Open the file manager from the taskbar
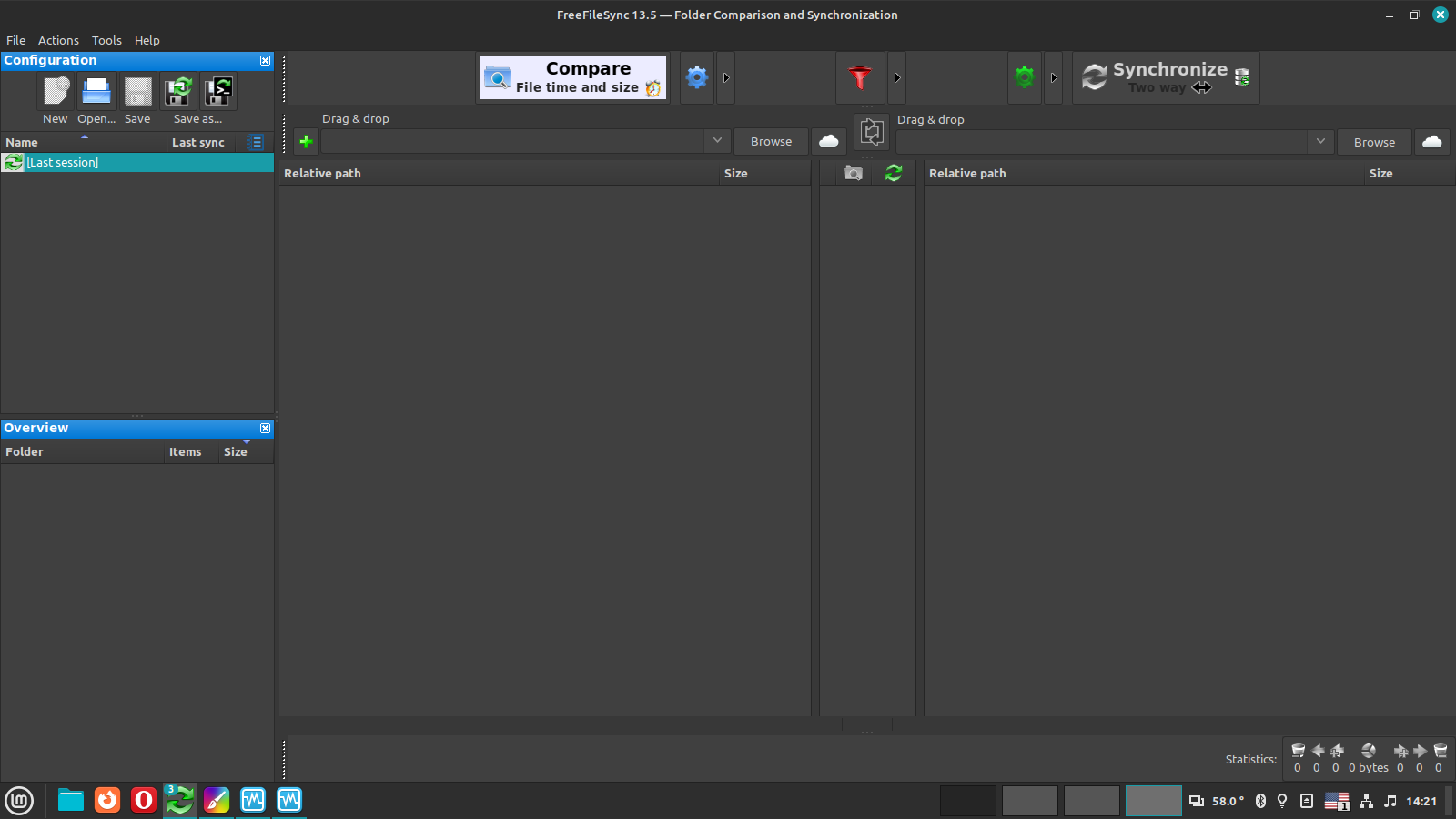This screenshot has height=819, width=1456. [71, 800]
